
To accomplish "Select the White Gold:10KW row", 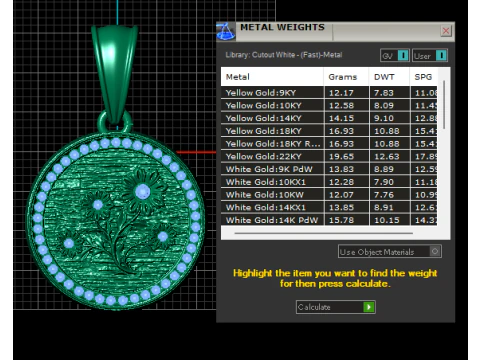I will [329, 195].
